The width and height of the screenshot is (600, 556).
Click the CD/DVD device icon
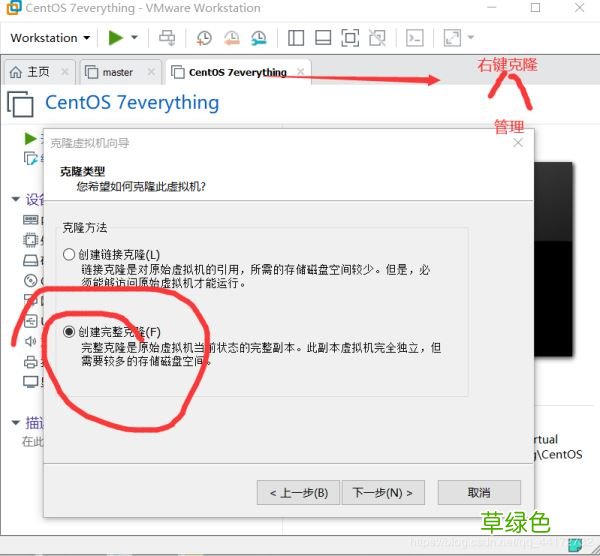coord(31,281)
